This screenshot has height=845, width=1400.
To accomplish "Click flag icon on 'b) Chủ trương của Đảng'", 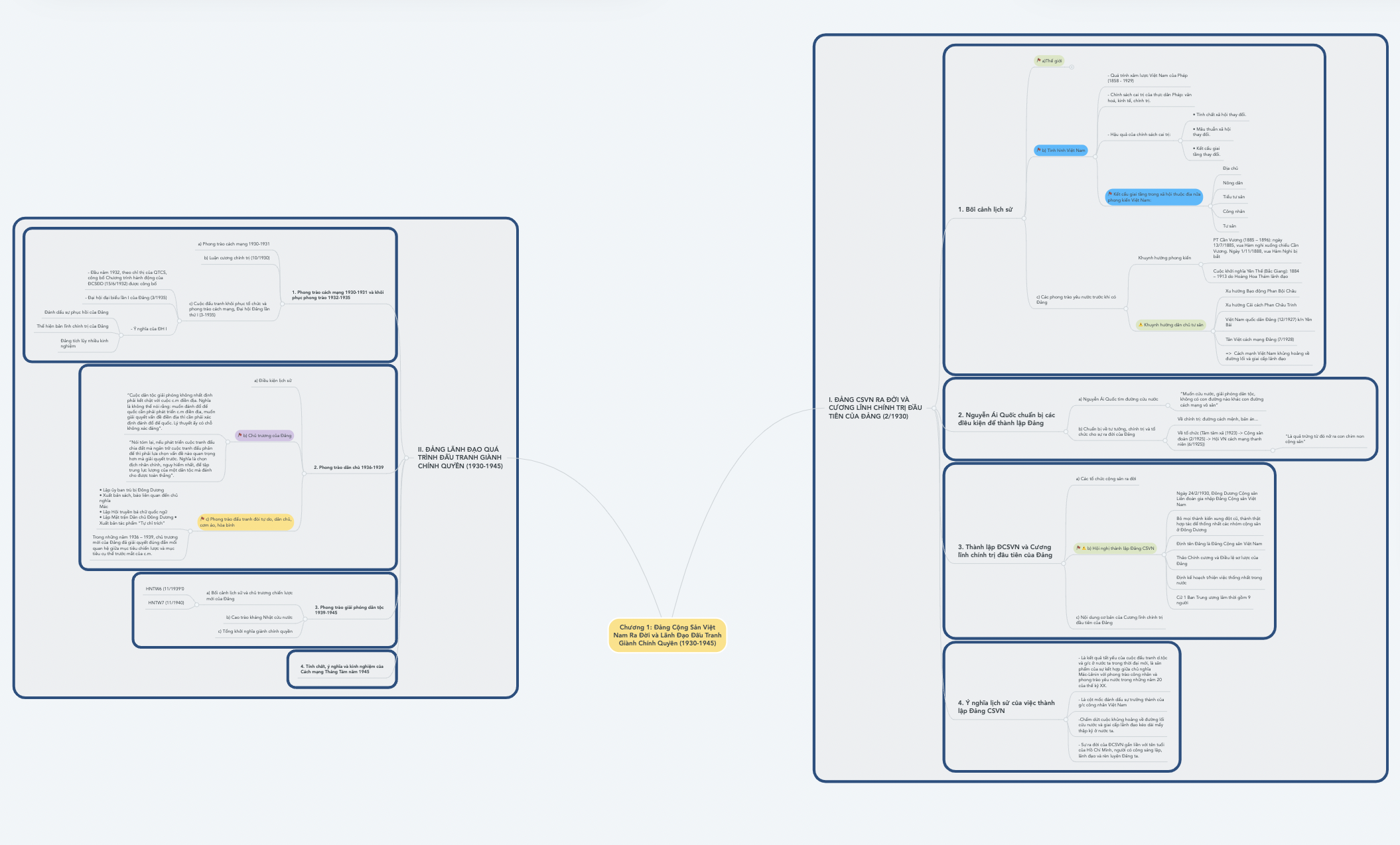I will (240, 435).
